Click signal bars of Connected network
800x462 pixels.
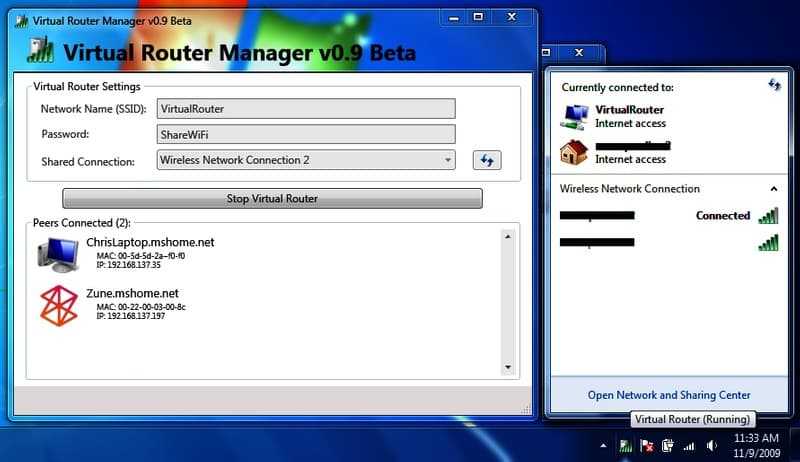coord(768,216)
